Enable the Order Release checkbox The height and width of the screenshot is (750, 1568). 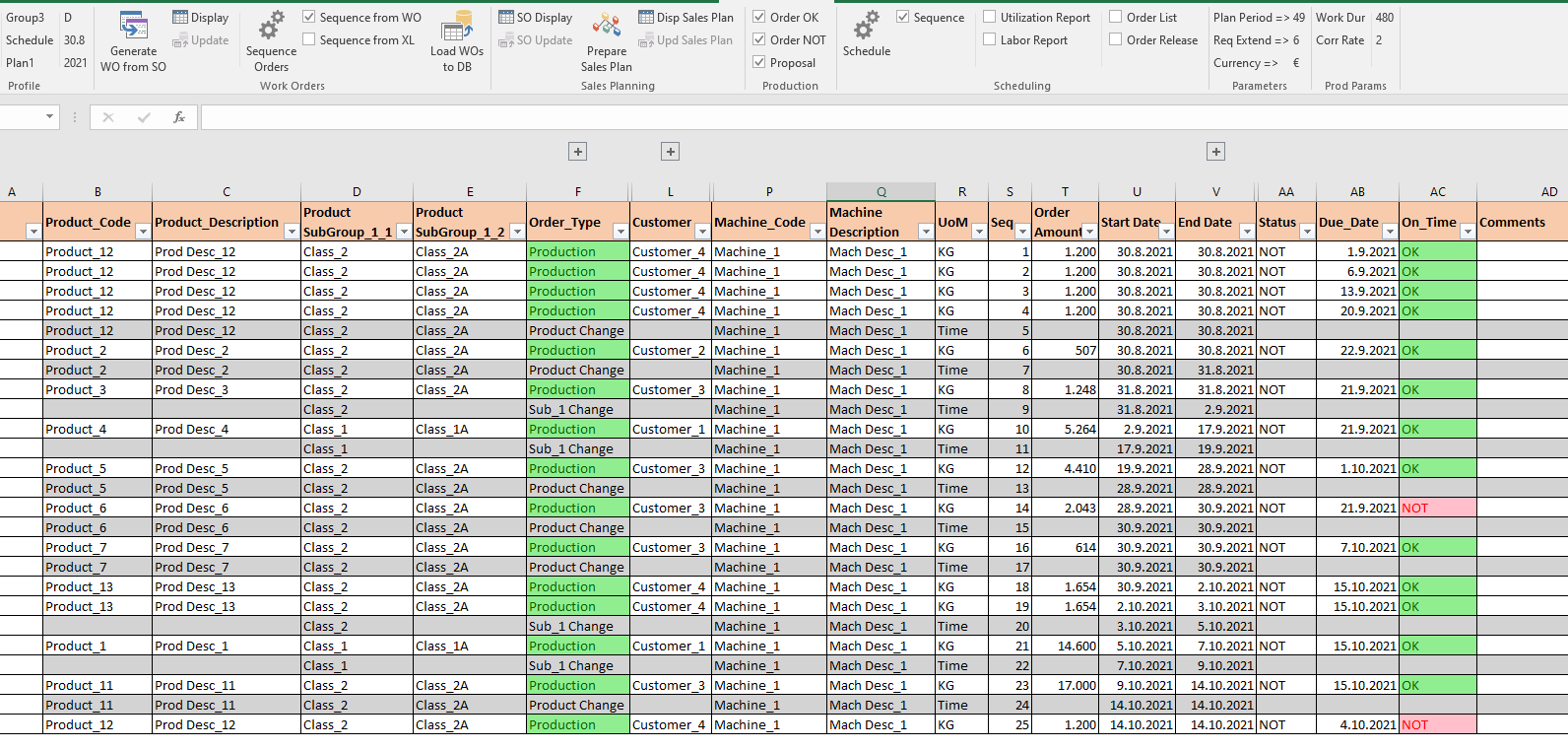[1116, 39]
